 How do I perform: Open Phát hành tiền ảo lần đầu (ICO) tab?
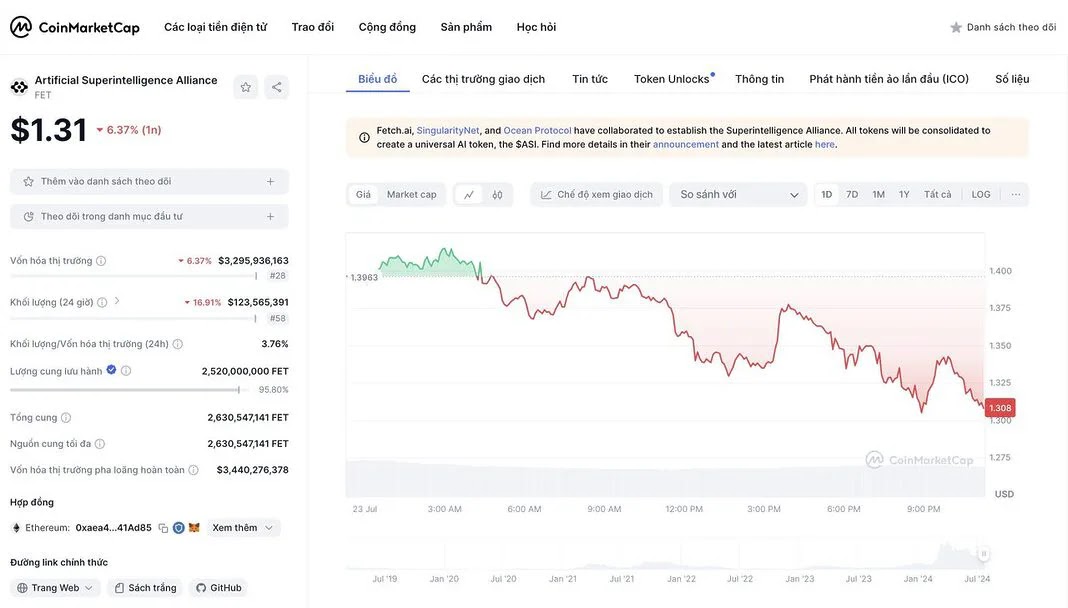pos(889,79)
